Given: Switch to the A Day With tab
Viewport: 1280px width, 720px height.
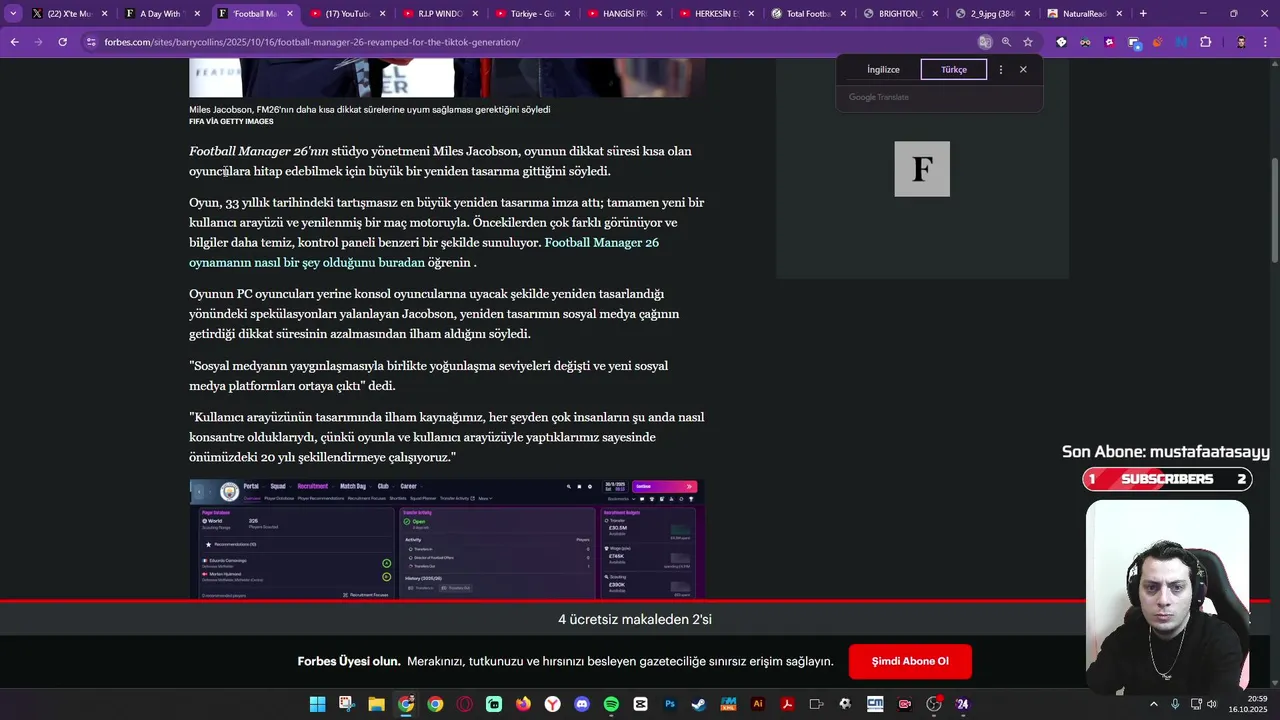Looking at the screenshot, I should tap(160, 14).
